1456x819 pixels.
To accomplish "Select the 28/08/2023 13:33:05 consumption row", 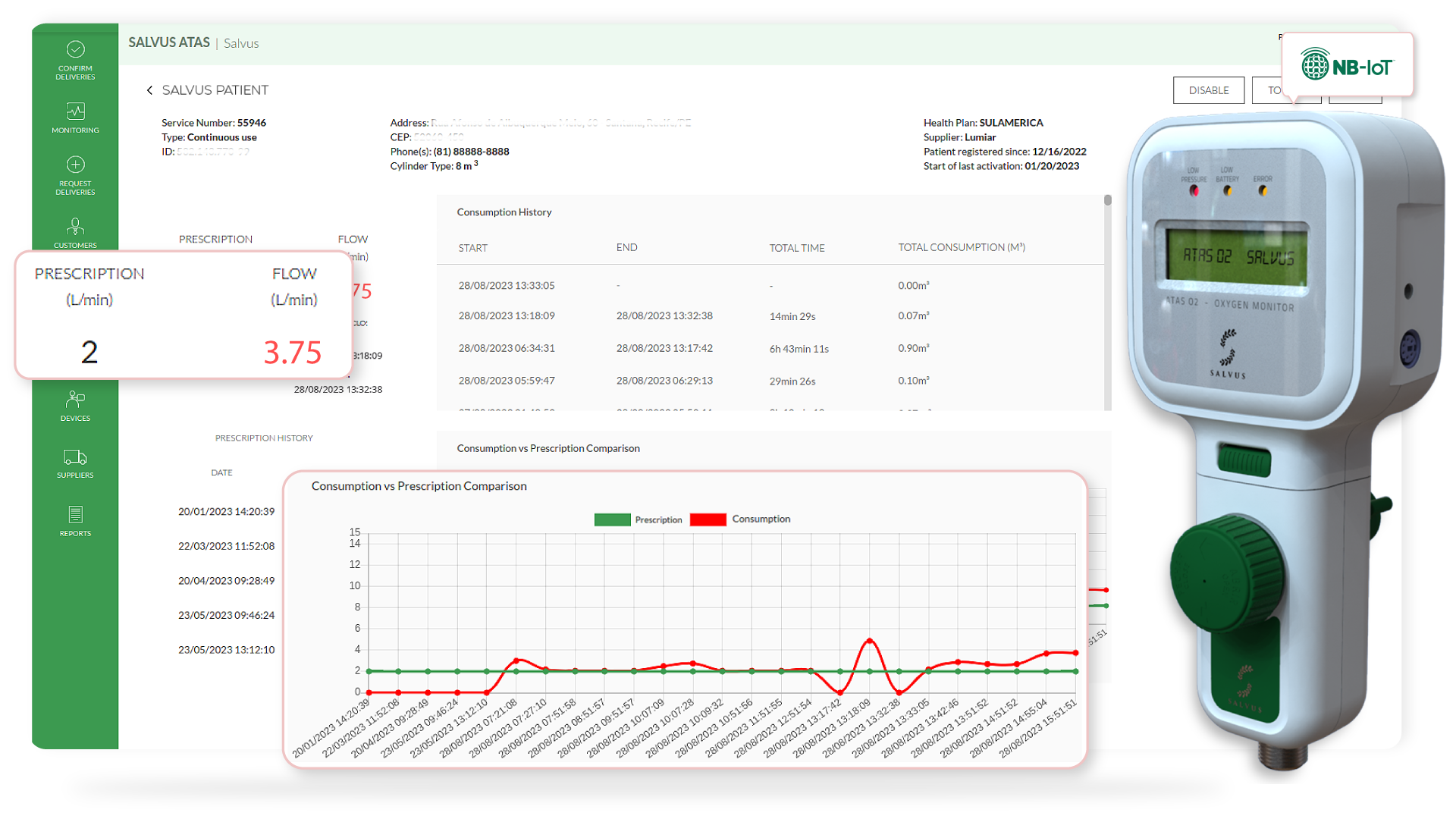I will (507, 285).
